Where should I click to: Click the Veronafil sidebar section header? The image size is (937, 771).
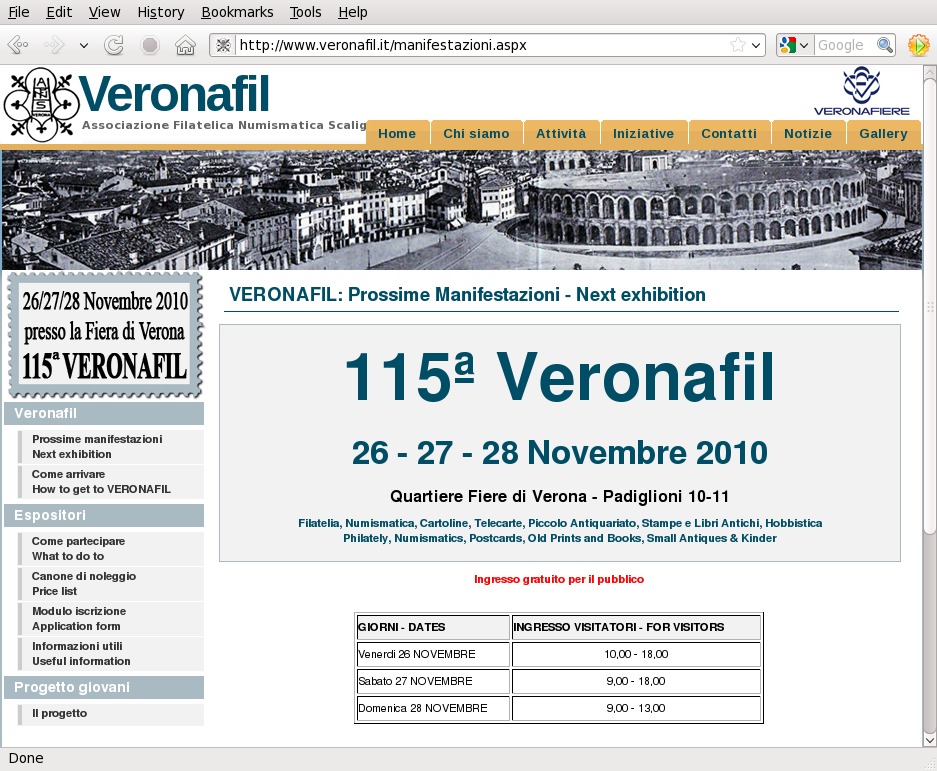click(104, 413)
